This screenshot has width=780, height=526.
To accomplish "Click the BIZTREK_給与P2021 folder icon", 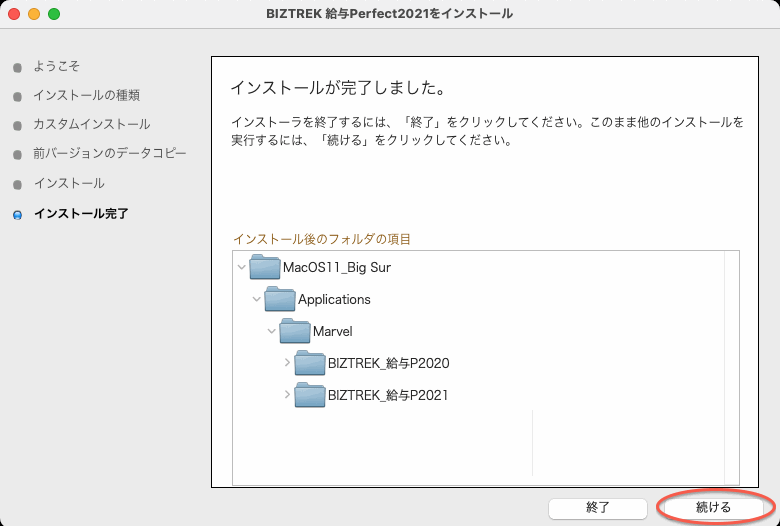I will [310, 395].
